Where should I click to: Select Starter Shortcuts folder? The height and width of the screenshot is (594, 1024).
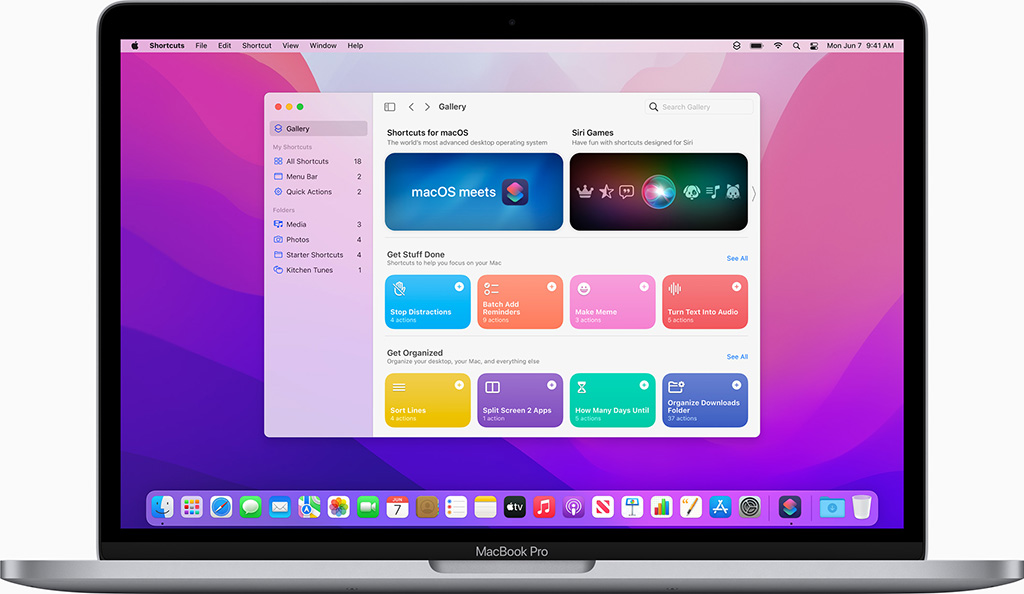(319, 255)
